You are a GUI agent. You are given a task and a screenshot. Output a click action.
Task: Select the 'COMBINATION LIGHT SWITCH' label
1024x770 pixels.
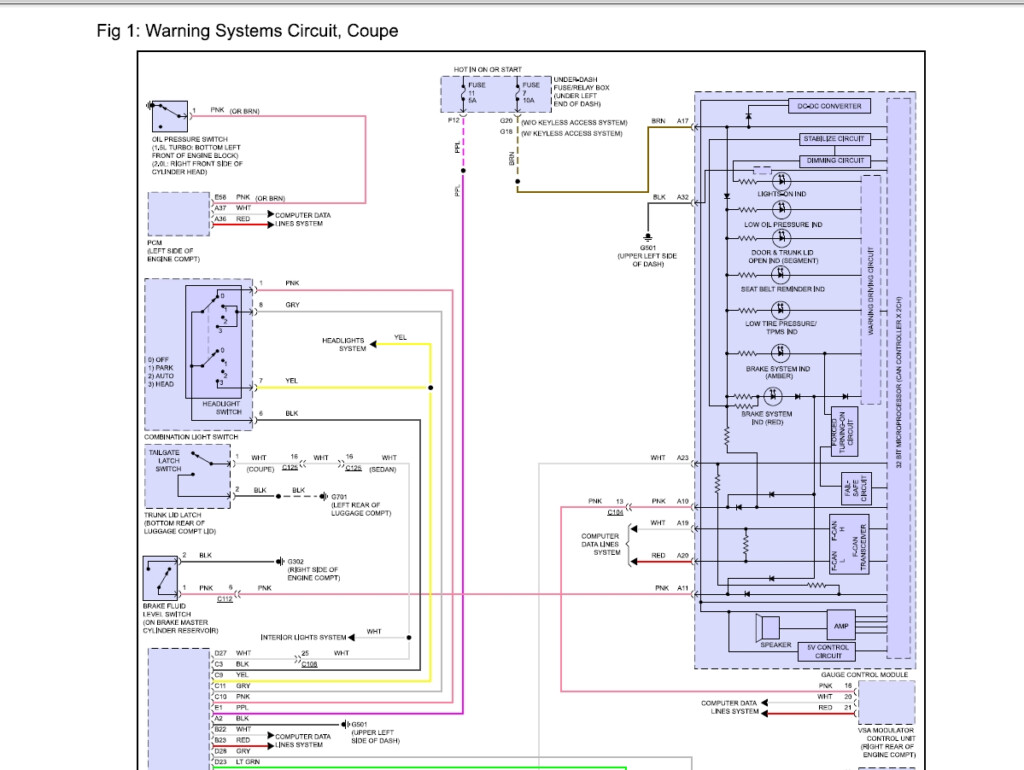pos(191,437)
